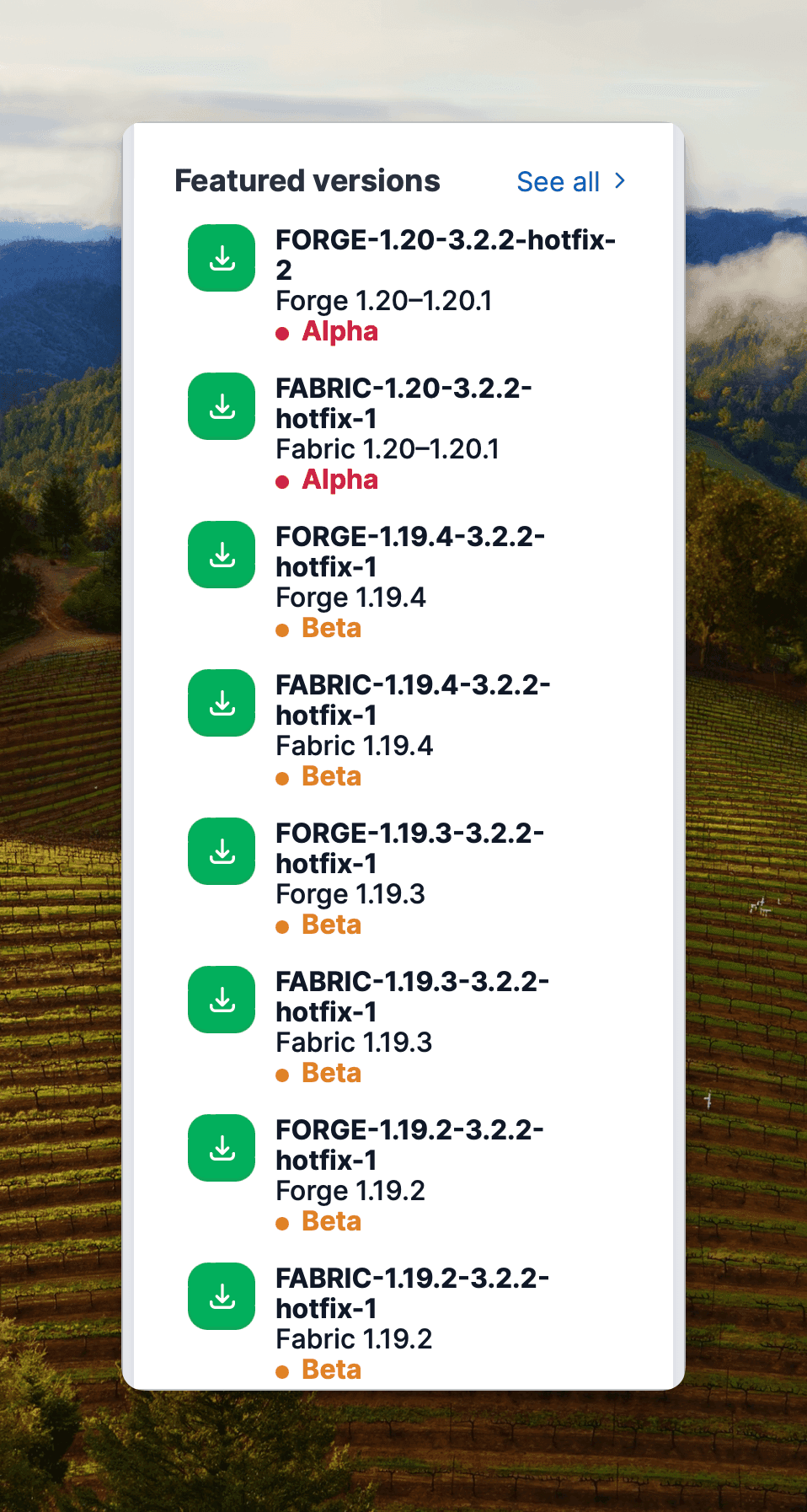
Task: Open FABRIC-1.19.2-3.2.2-hotfix-1 version title
Action: pyautogui.click(x=412, y=1293)
